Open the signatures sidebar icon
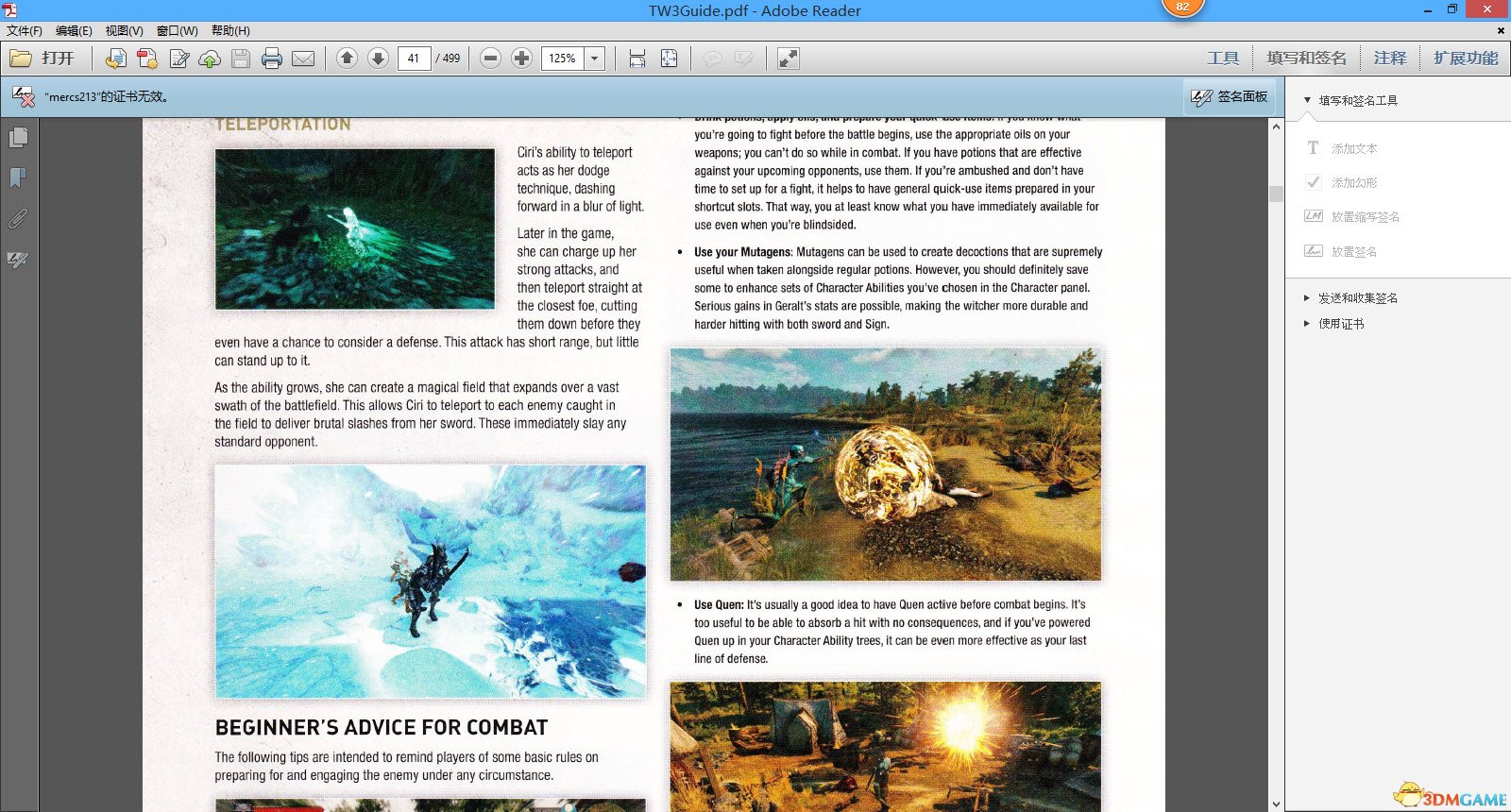The height and width of the screenshot is (812, 1511). (18, 259)
